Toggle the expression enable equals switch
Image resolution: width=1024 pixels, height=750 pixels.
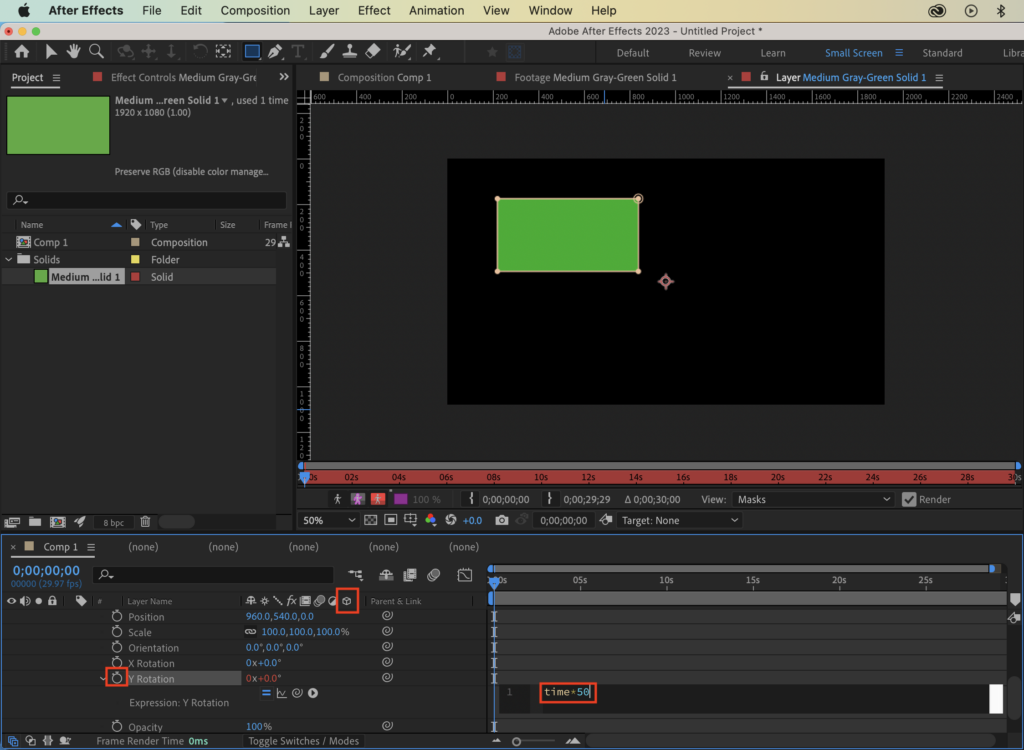(x=266, y=693)
